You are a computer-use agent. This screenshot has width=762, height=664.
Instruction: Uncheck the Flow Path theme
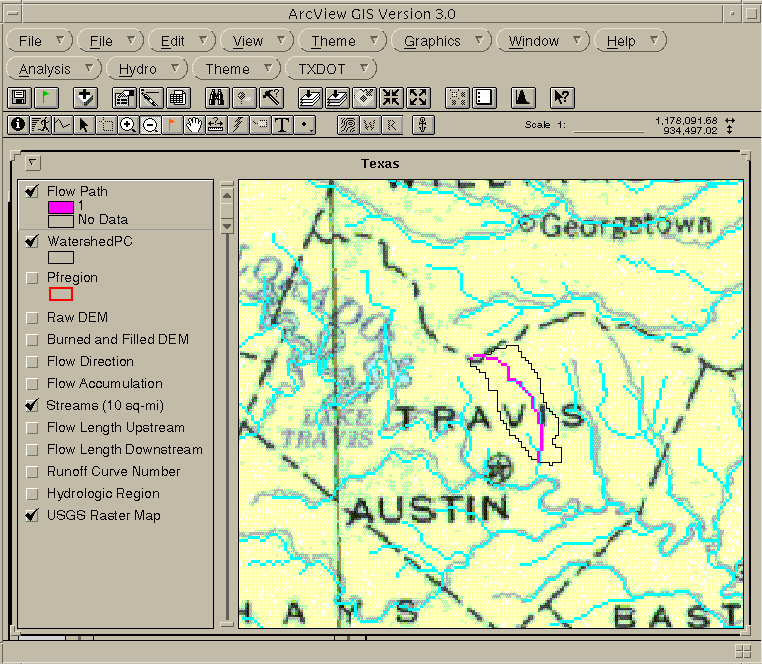[33, 192]
